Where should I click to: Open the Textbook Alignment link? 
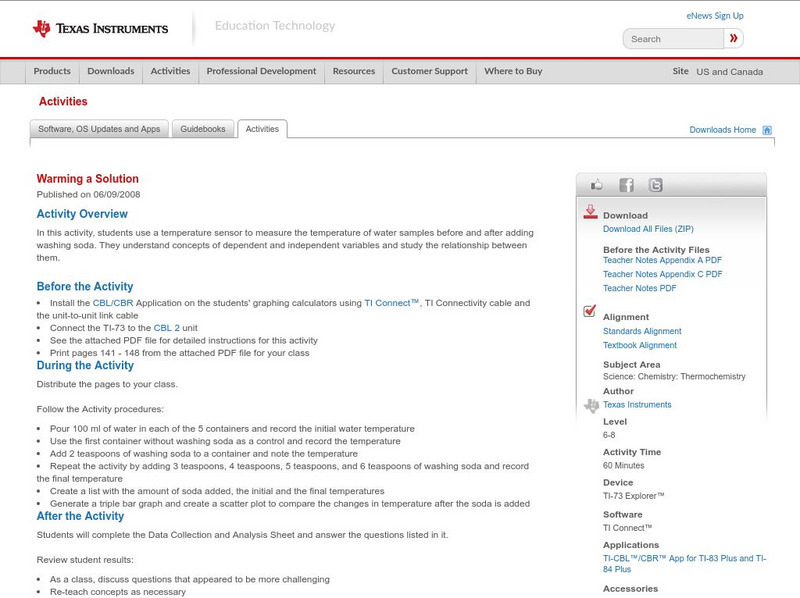pyautogui.click(x=640, y=345)
